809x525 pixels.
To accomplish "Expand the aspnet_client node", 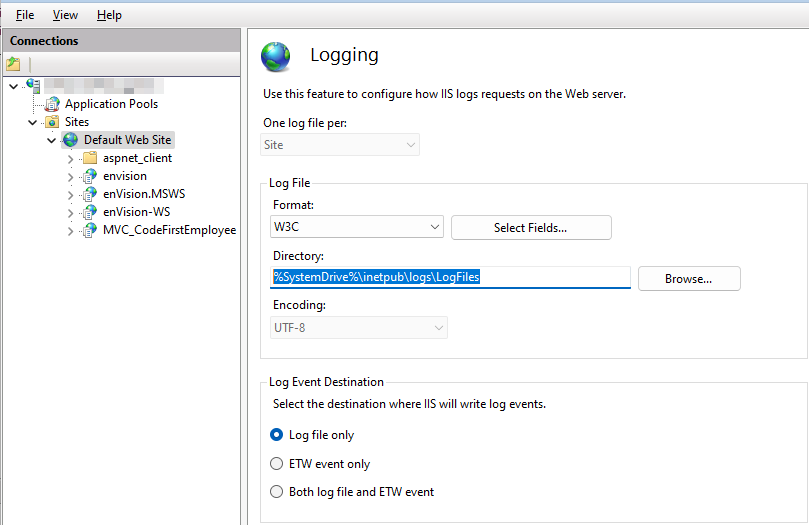I will point(71,159).
